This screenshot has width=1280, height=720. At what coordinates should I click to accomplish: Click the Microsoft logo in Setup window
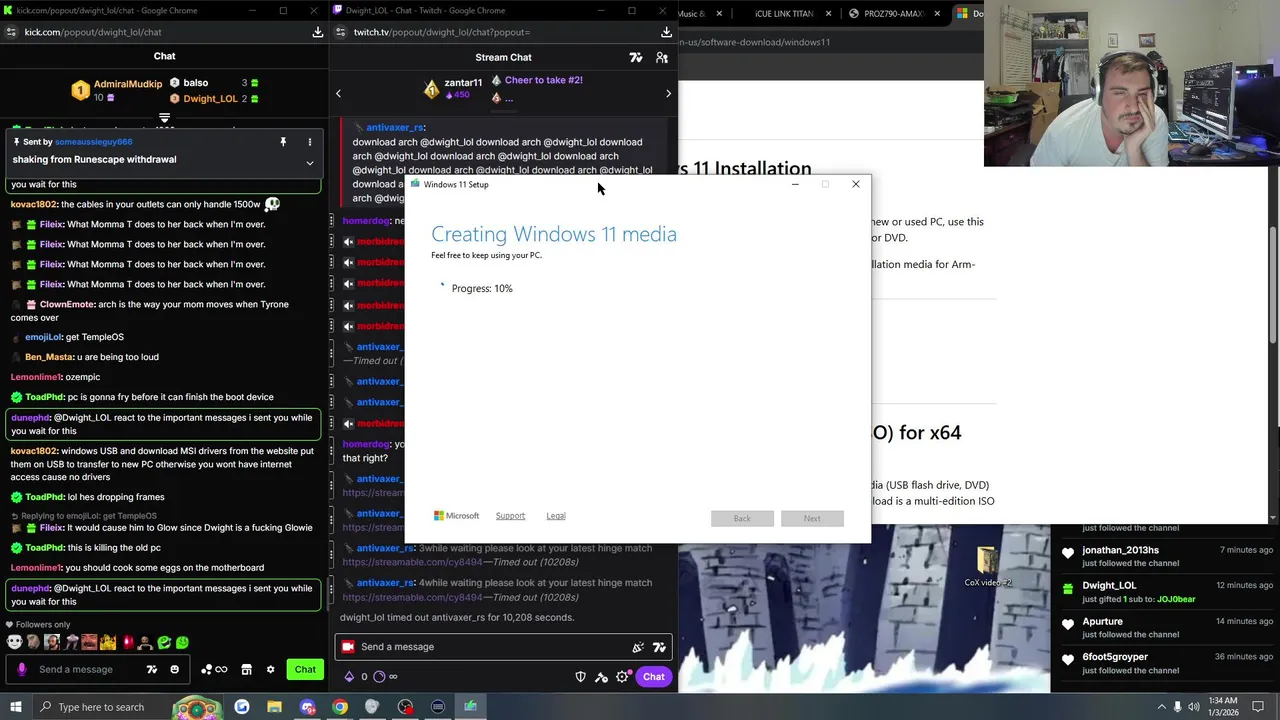456,516
